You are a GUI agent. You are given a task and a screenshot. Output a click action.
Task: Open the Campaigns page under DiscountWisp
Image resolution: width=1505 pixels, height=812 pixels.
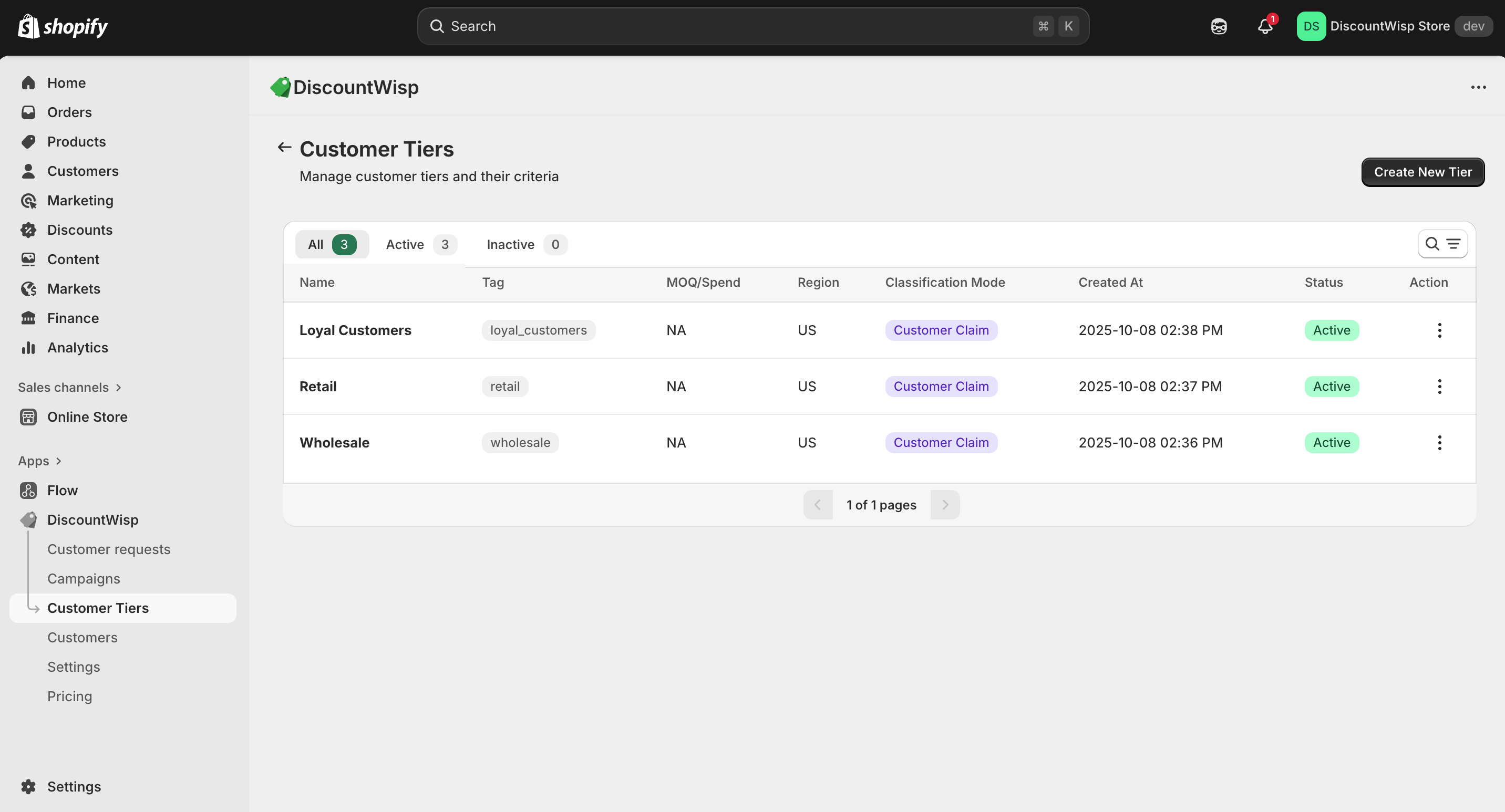click(x=84, y=578)
